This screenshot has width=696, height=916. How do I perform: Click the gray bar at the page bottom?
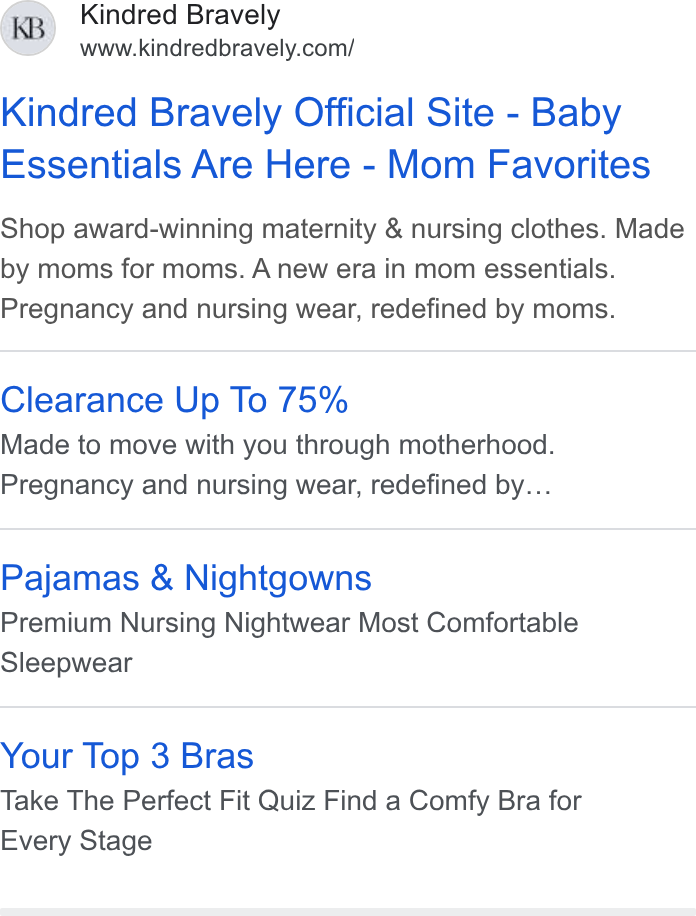348,912
